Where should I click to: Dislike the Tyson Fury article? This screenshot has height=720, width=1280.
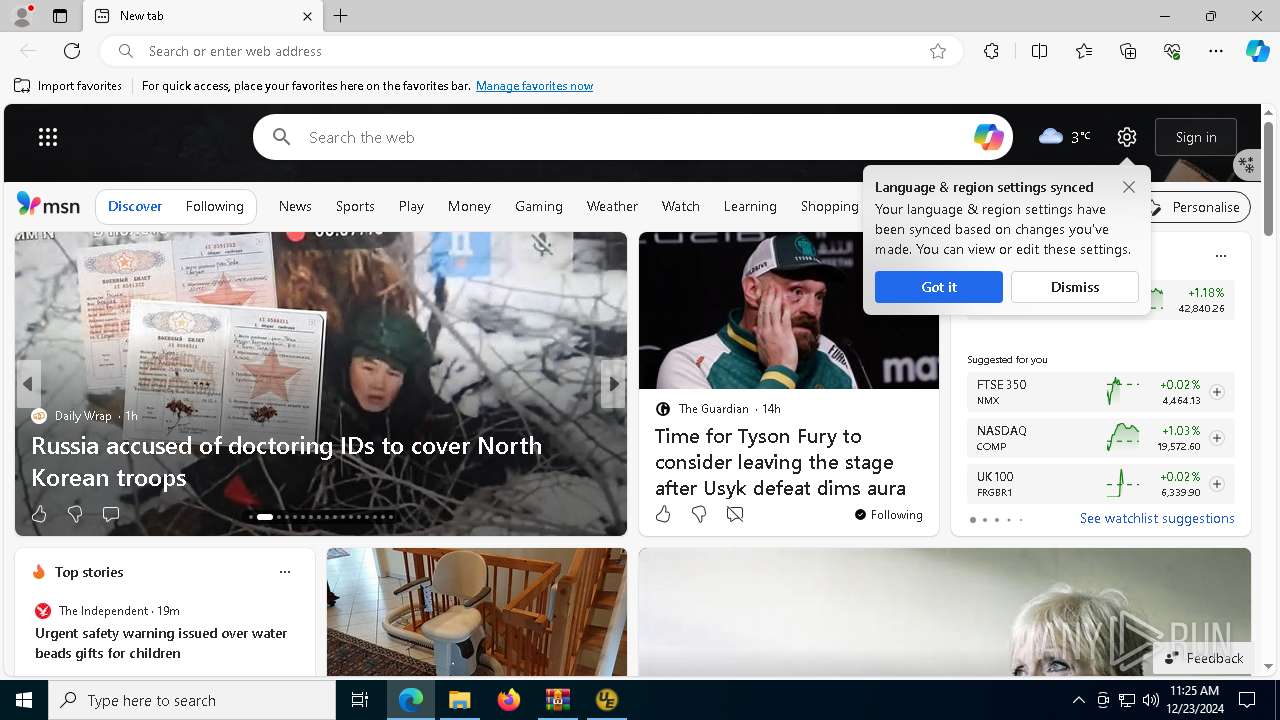tap(699, 514)
